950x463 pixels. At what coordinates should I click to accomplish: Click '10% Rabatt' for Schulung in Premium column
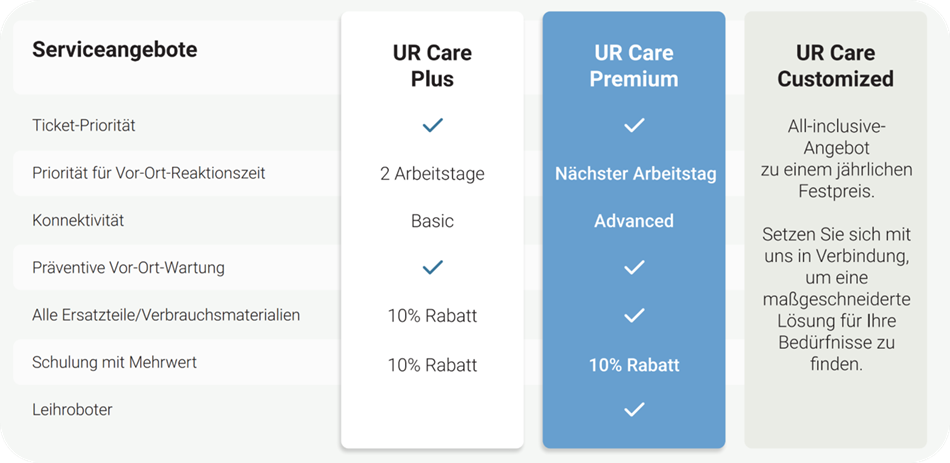634,365
